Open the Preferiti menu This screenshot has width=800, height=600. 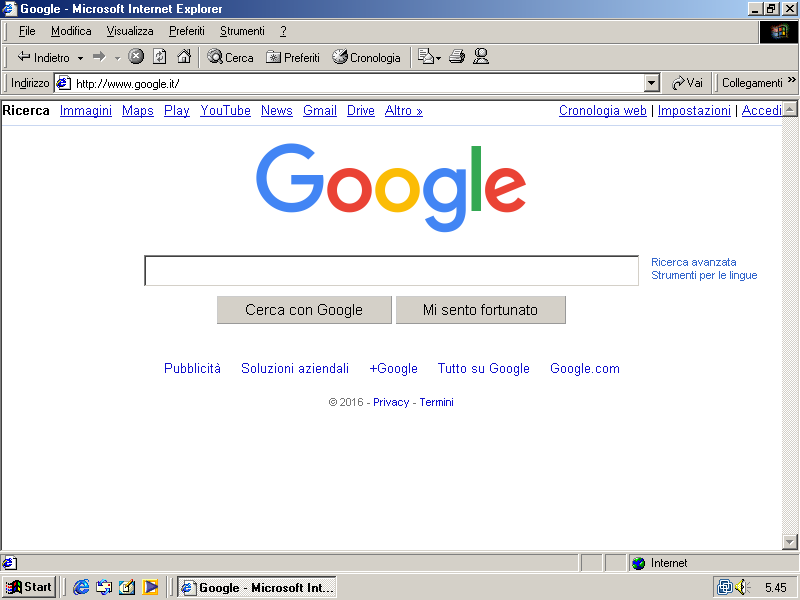[x=187, y=31]
